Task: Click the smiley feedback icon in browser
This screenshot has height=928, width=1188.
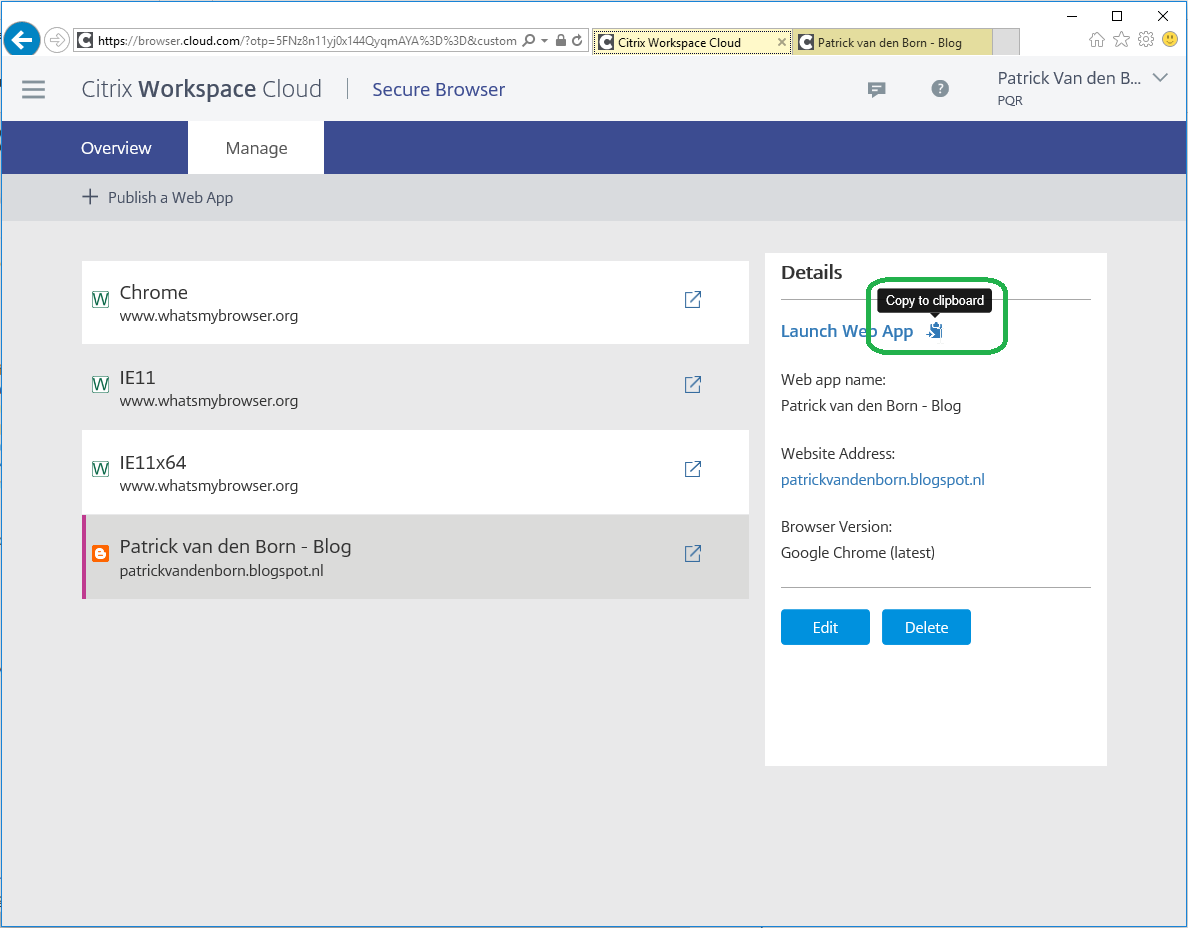Action: point(1170,39)
